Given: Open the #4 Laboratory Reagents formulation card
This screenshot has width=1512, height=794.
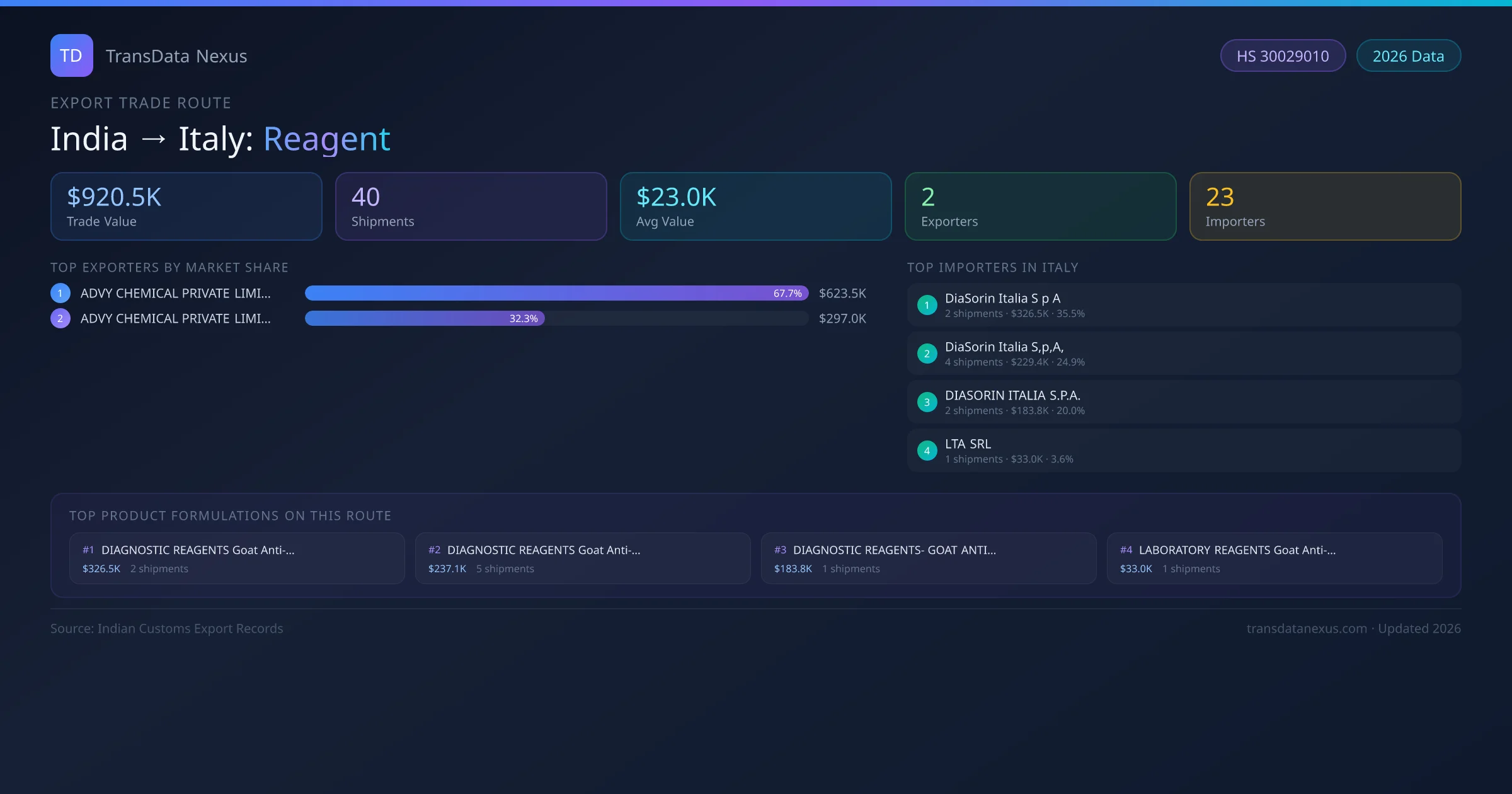Looking at the screenshot, I should (1274, 558).
